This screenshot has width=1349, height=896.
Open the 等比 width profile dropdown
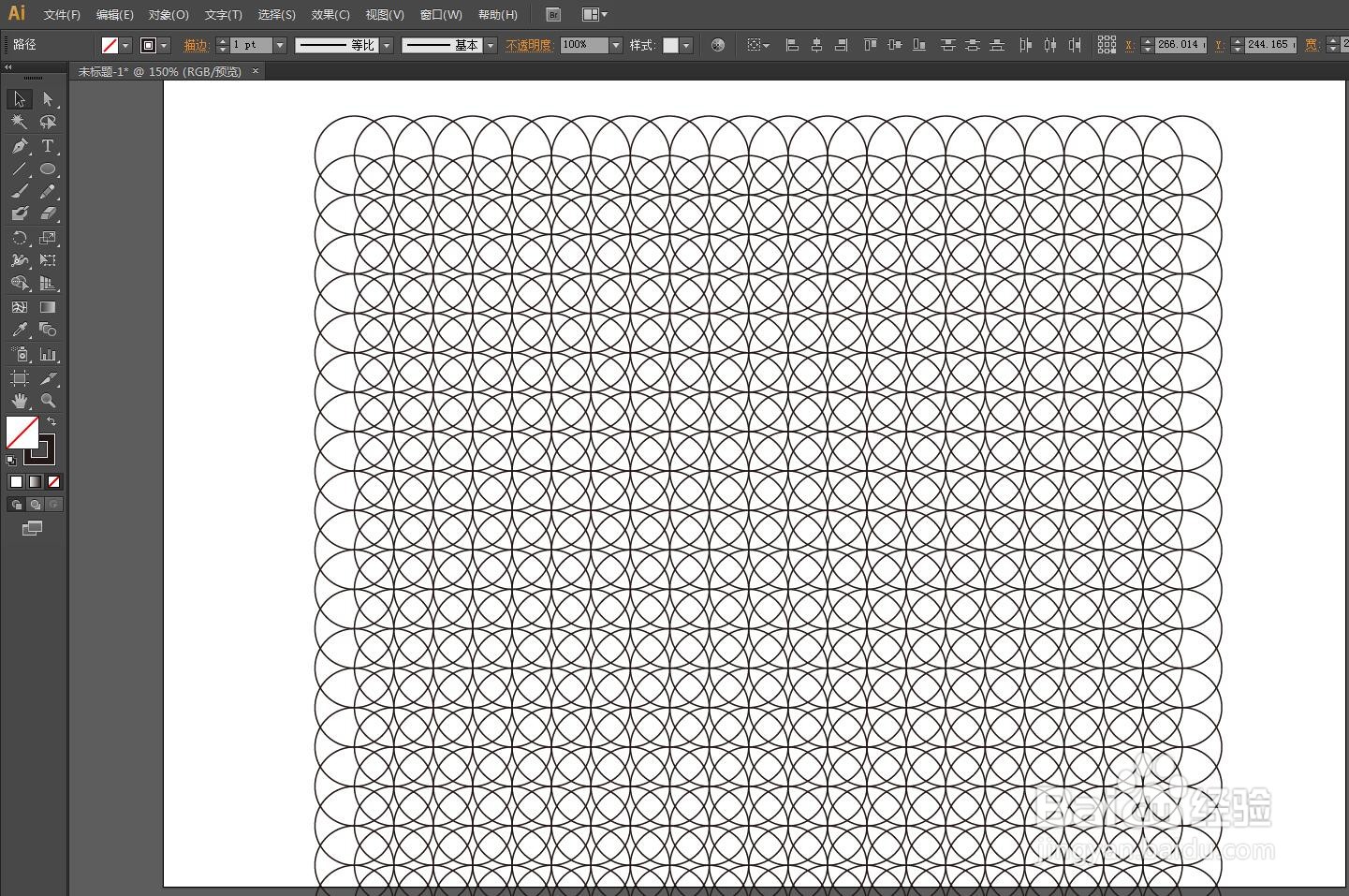tap(387, 45)
